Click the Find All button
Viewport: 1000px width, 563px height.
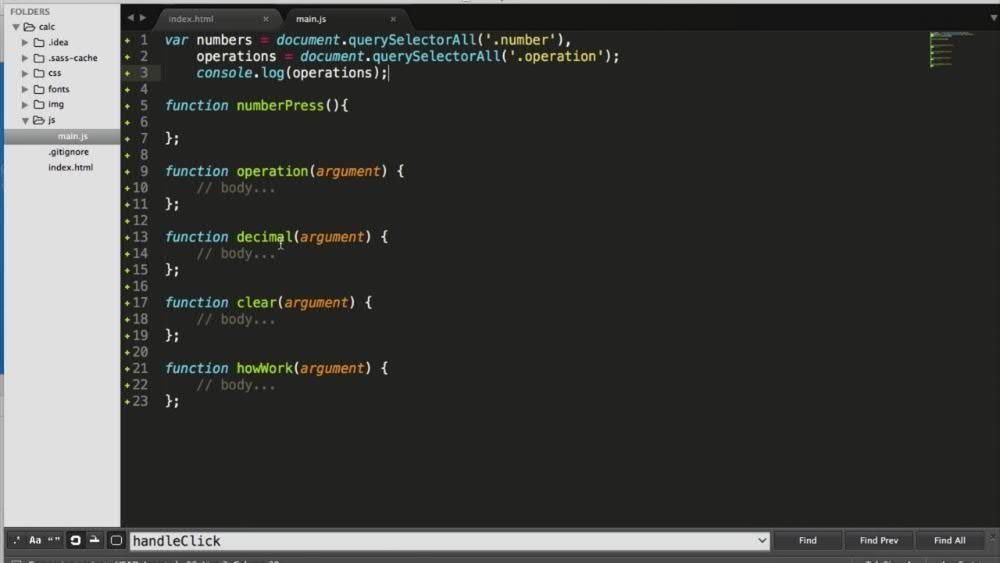[950, 541]
